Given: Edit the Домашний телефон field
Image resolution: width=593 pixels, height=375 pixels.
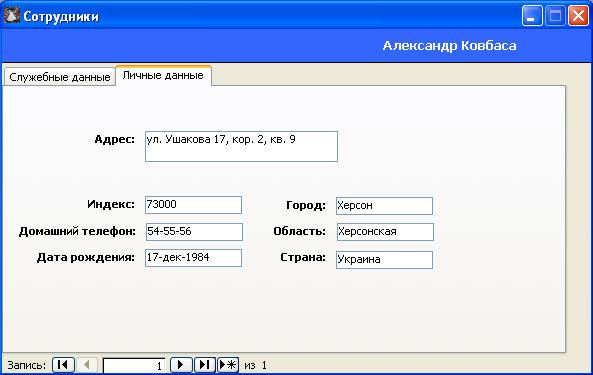Looking at the screenshot, I should click(194, 232).
